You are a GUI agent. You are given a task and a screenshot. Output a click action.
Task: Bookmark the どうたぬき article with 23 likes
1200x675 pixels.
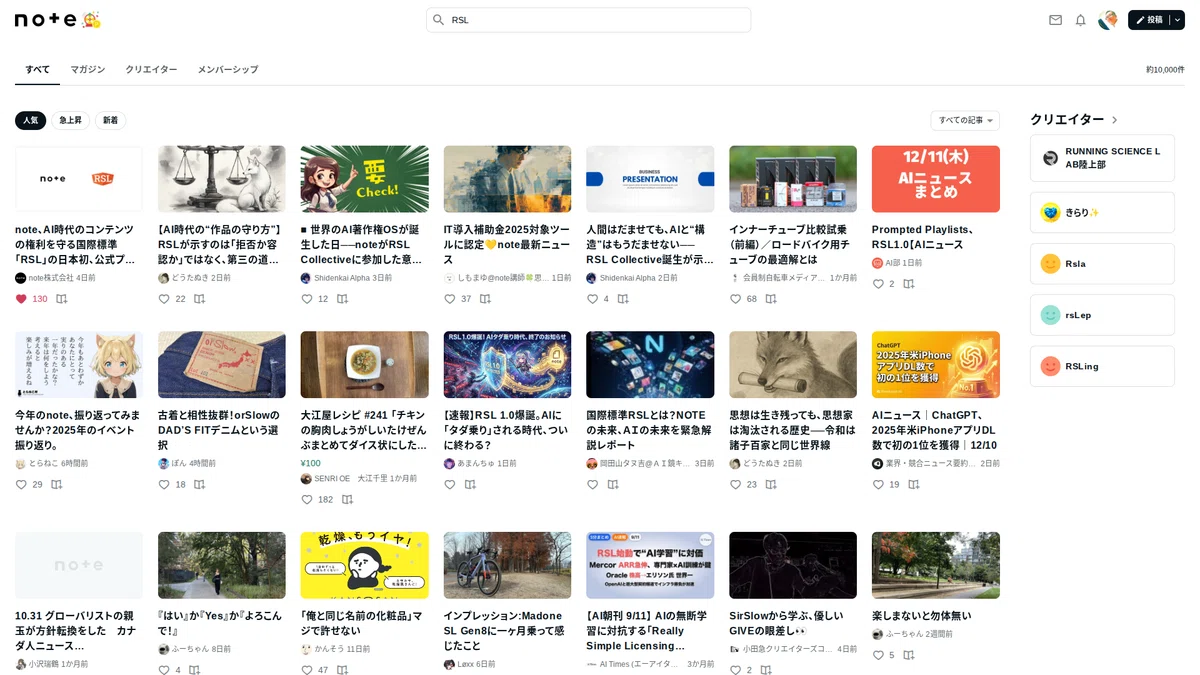(771, 485)
